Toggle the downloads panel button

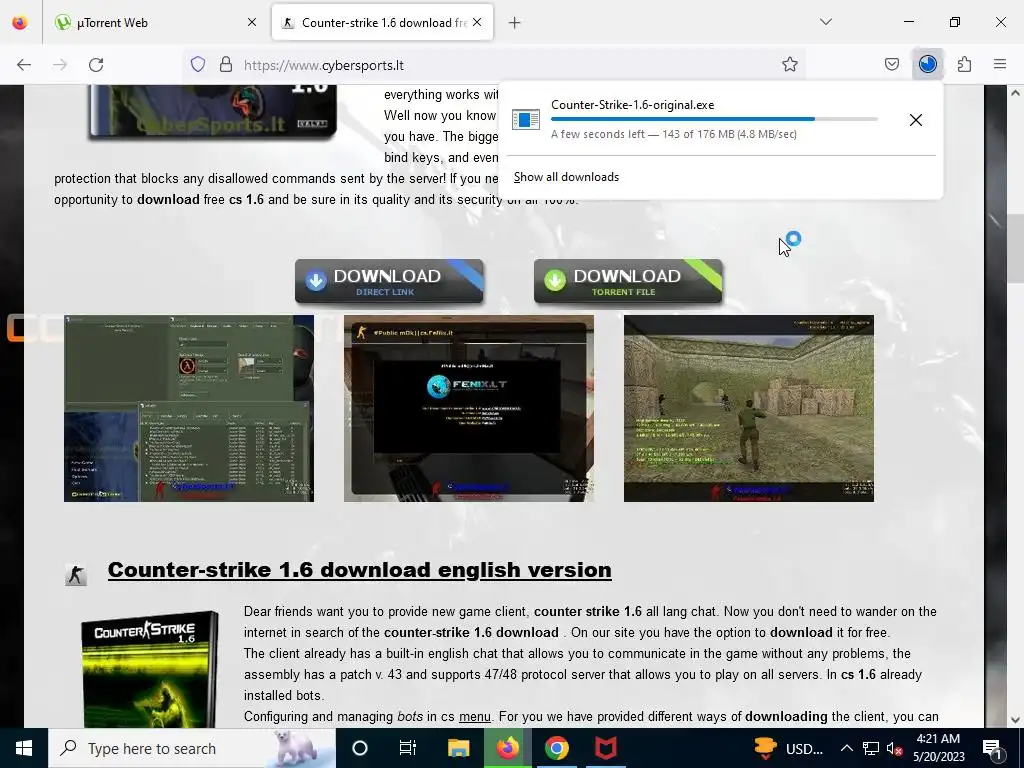point(928,64)
